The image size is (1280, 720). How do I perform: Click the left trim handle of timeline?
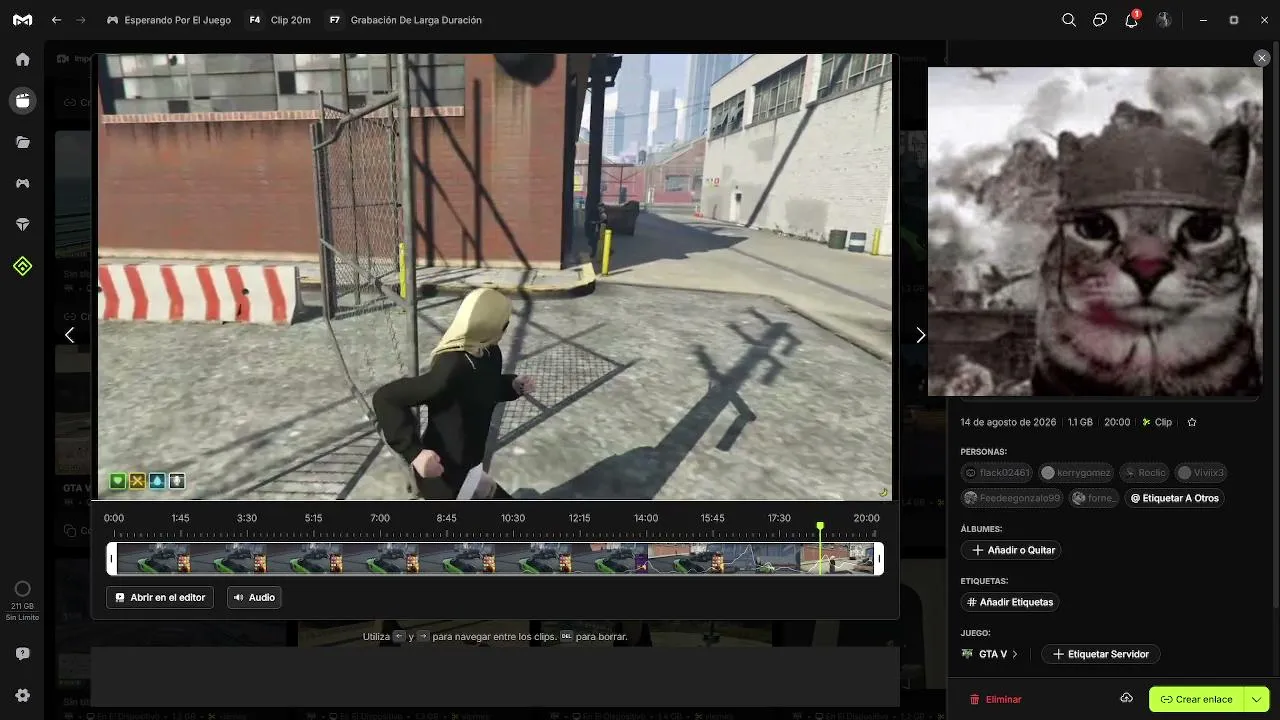tap(112, 558)
